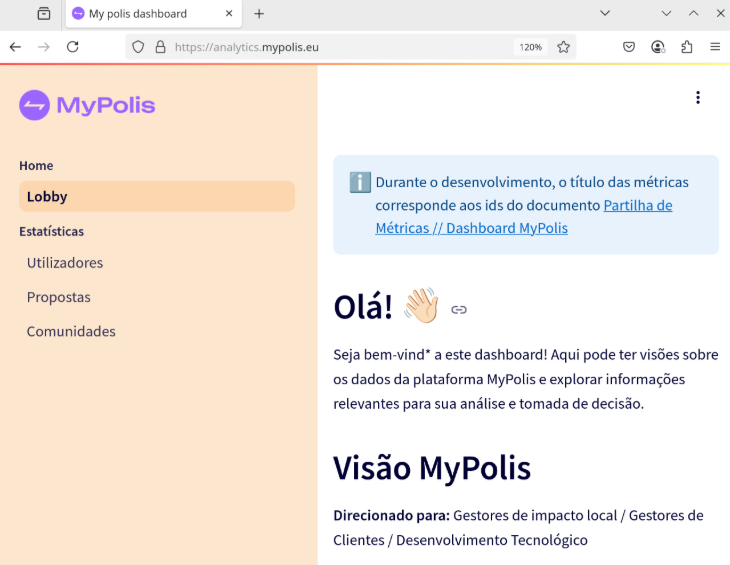
Task: Open the Partilha de Métricas document link
Action: pyautogui.click(x=637, y=205)
